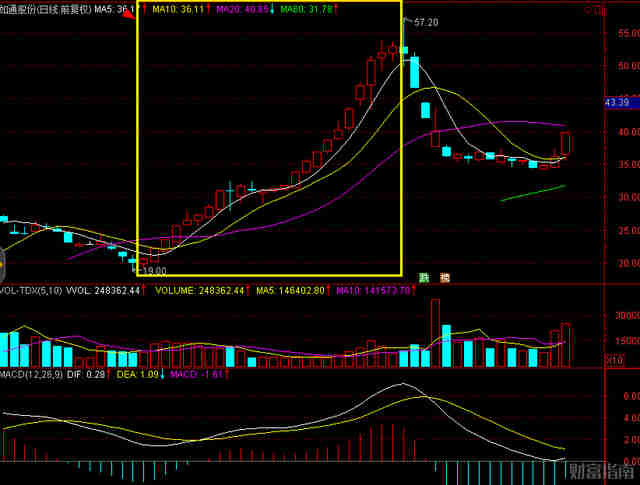Click the DEA: 1.09 value
Image resolution: width=640 pixels, height=485 pixels.
click(x=138, y=374)
